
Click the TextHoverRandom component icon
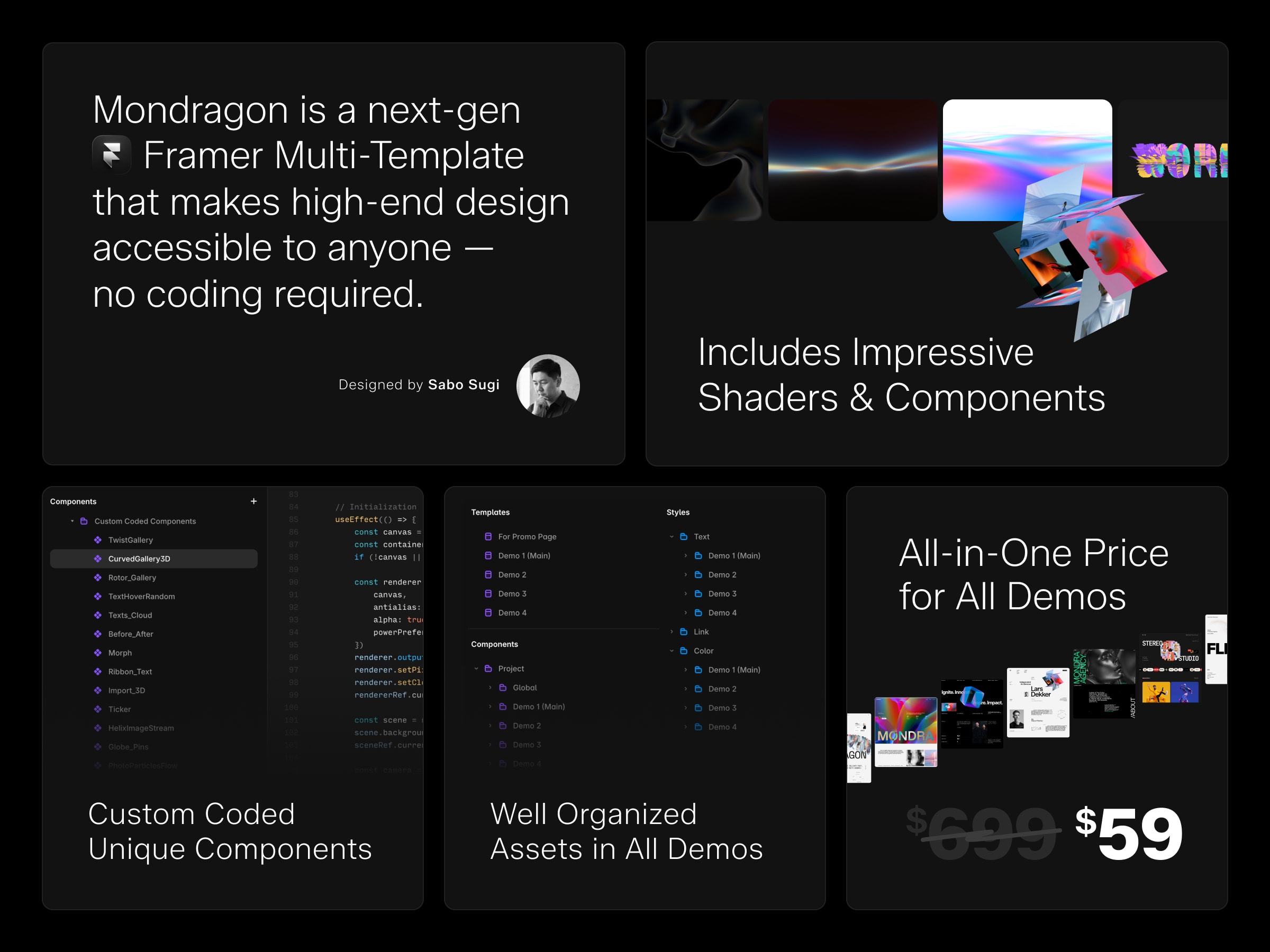pyautogui.click(x=97, y=596)
